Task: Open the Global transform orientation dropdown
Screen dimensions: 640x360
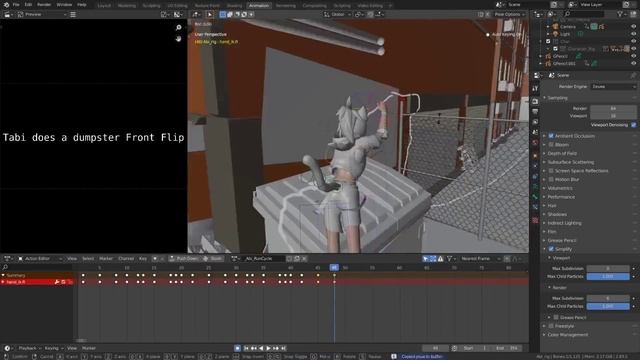Action: click(x=337, y=14)
